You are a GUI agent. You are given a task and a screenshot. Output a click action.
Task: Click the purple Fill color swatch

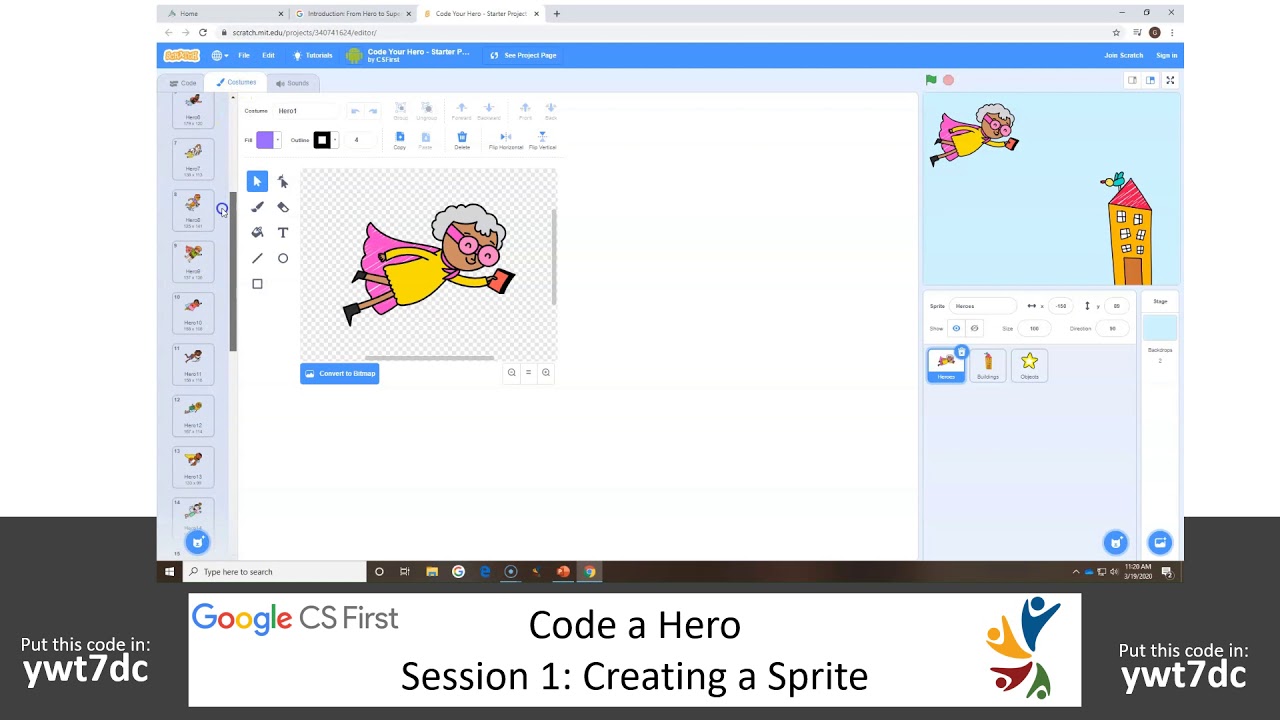(265, 140)
